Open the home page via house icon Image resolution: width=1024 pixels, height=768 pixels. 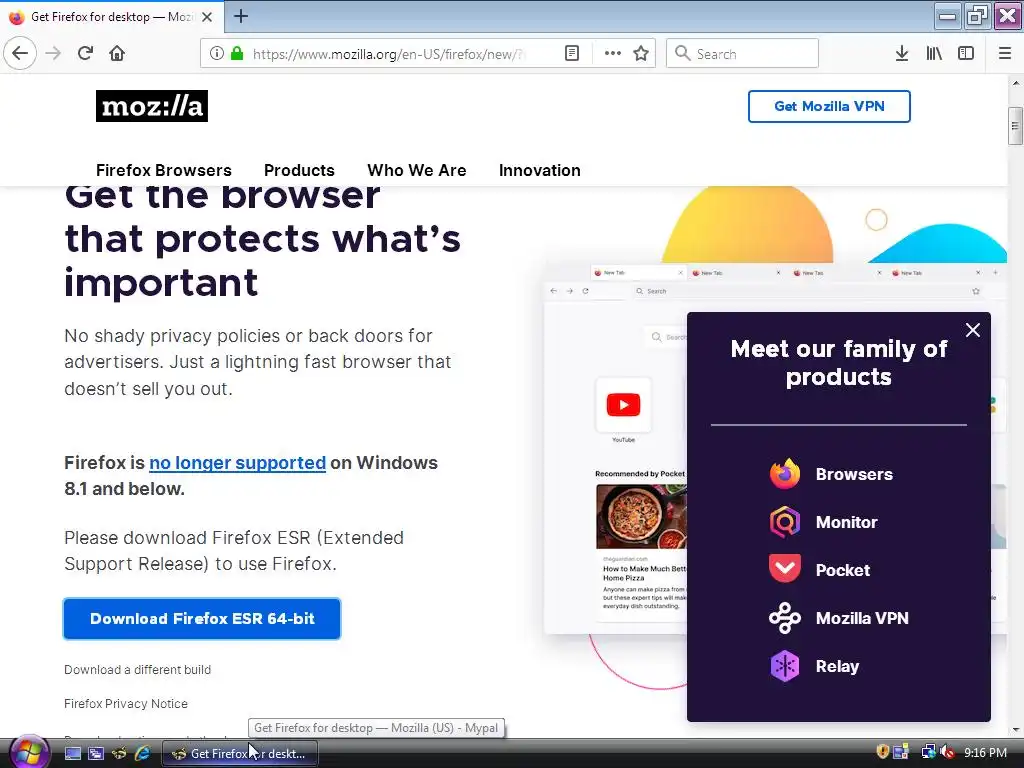[117, 53]
